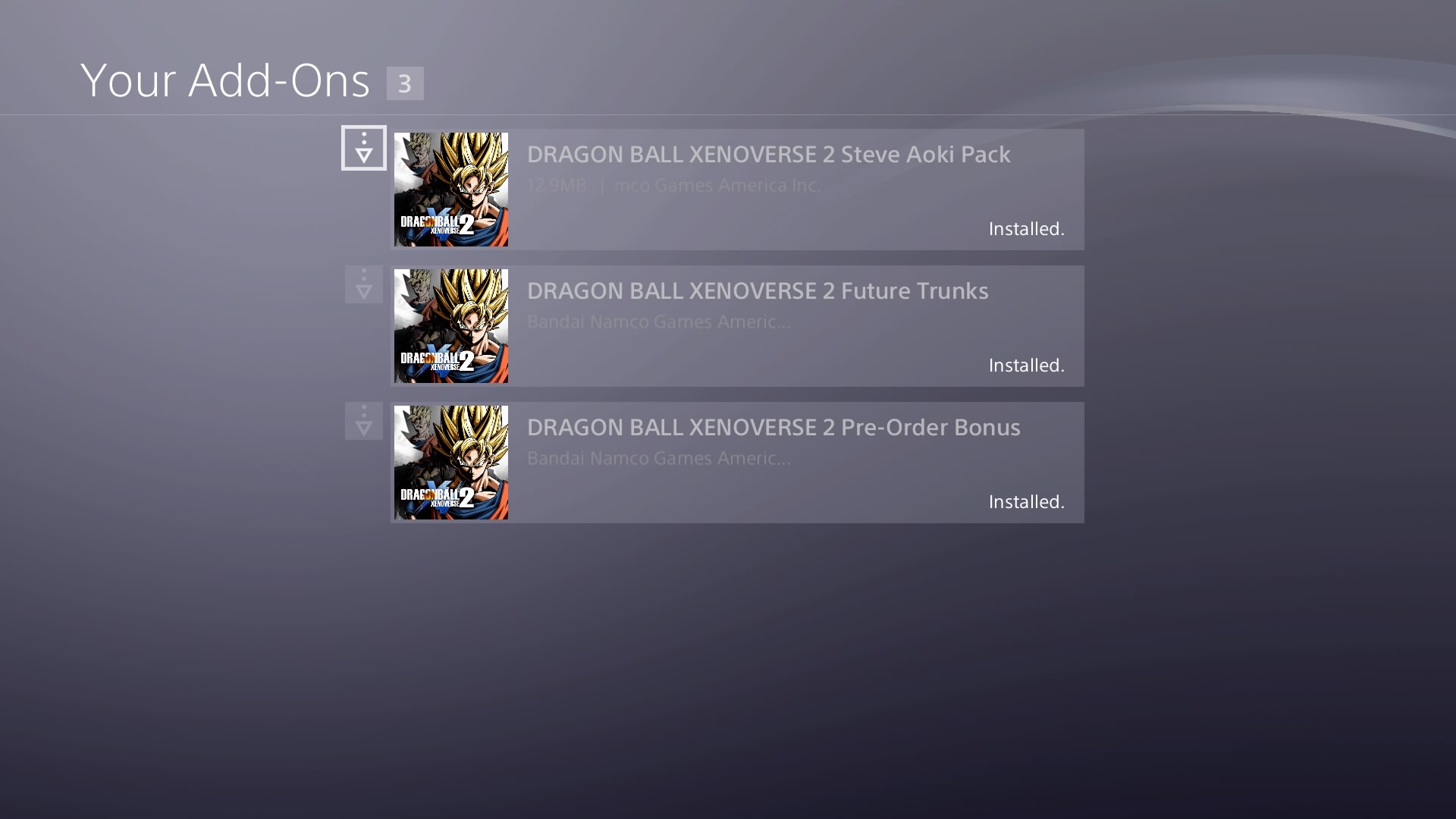Select the publisher text under Future Trunks
The width and height of the screenshot is (1456, 819).
658,322
